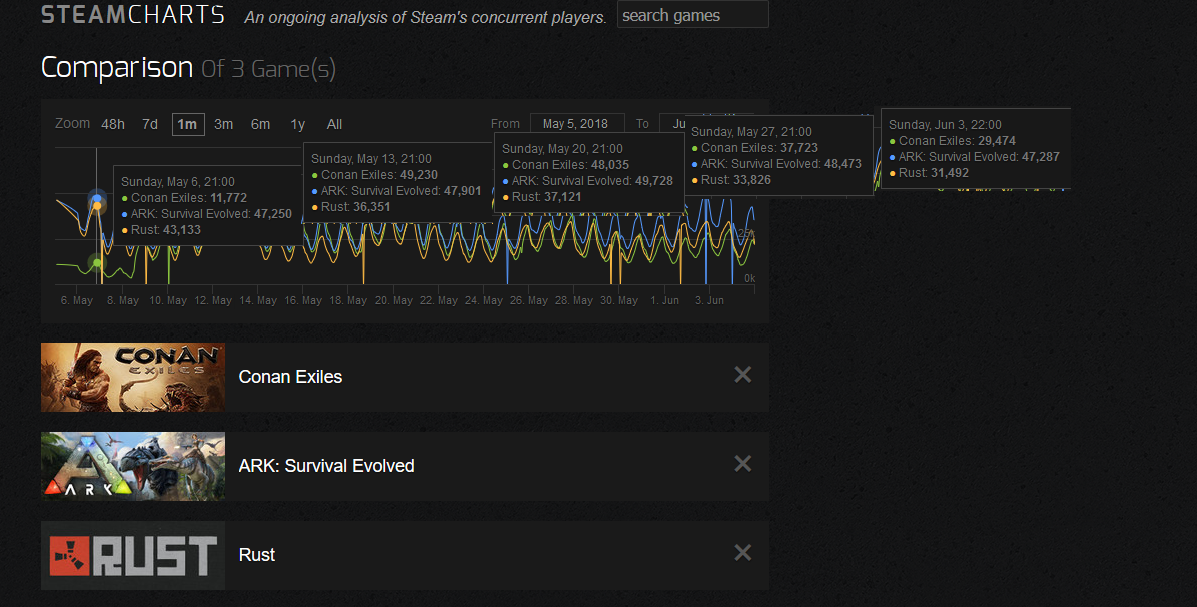Focus the search games field

coord(692,15)
